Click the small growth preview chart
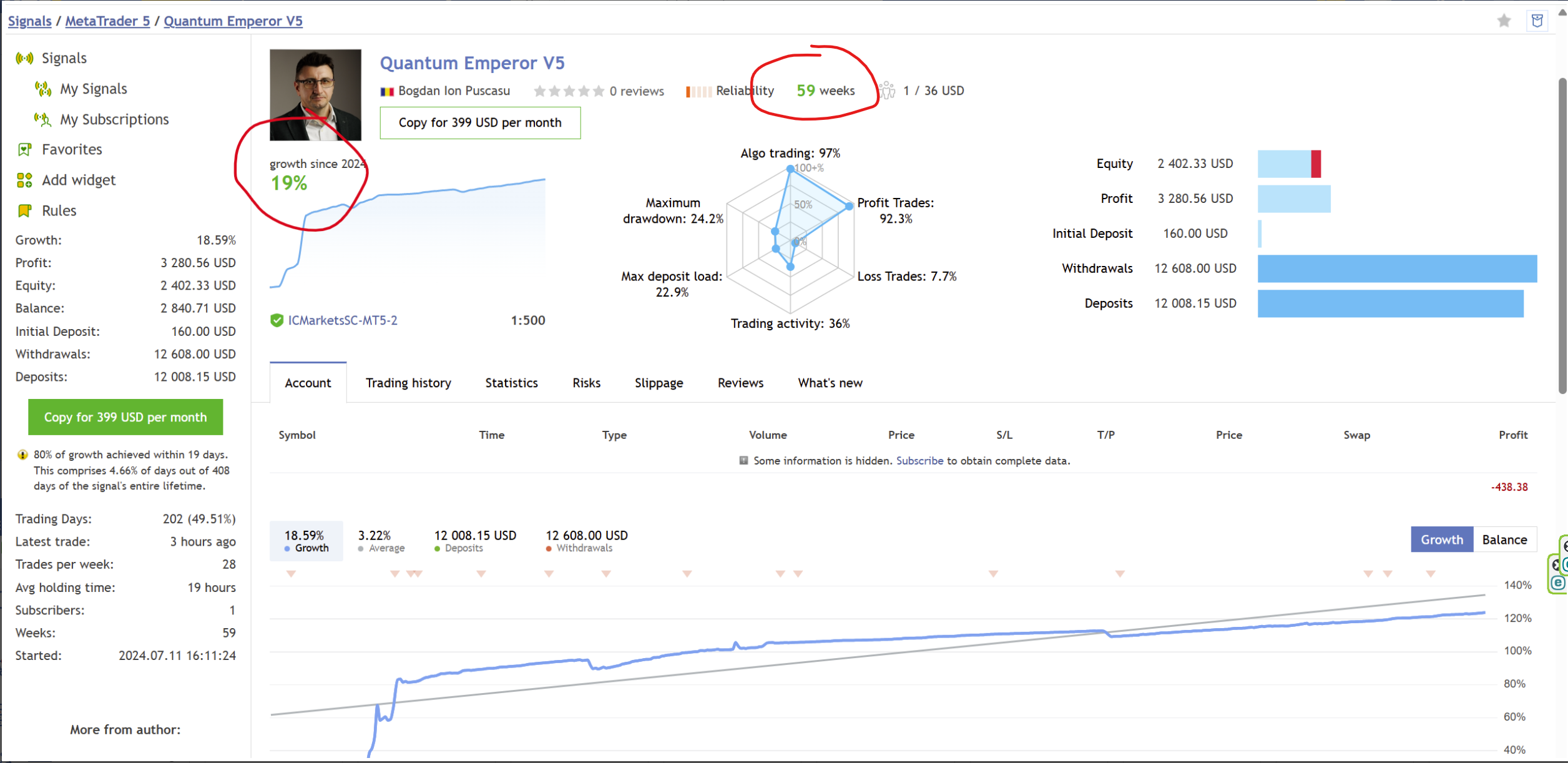Screen dimensions: 1568x763 pyautogui.click(x=407, y=233)
